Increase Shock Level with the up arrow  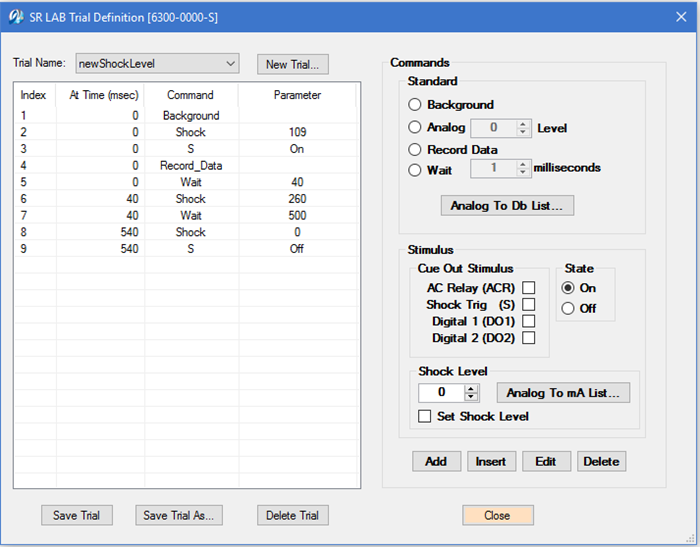pyautogui.click(x=472, y=389)
